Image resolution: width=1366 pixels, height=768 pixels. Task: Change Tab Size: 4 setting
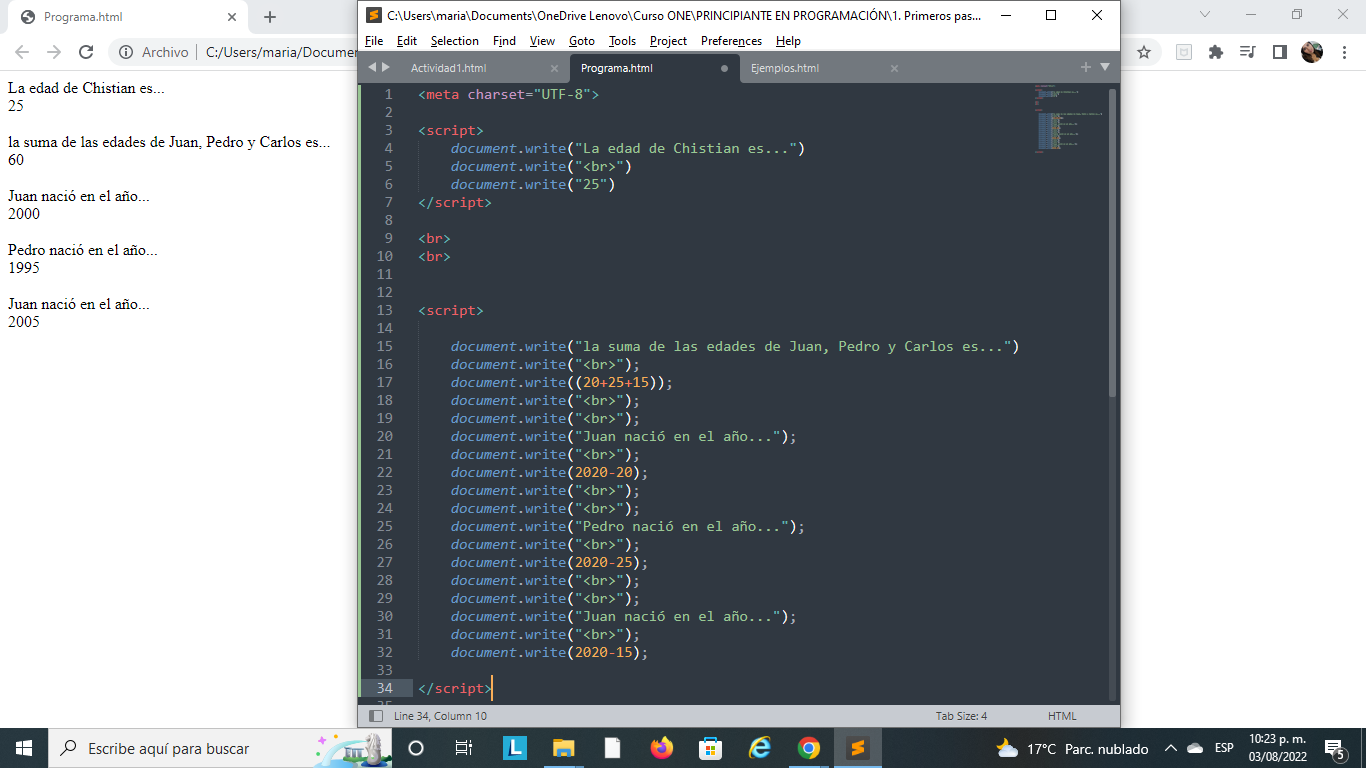(962, 716)
